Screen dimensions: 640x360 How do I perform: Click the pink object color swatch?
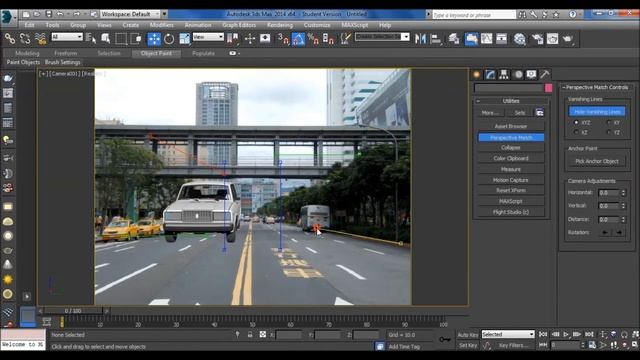tap(549, 88)
